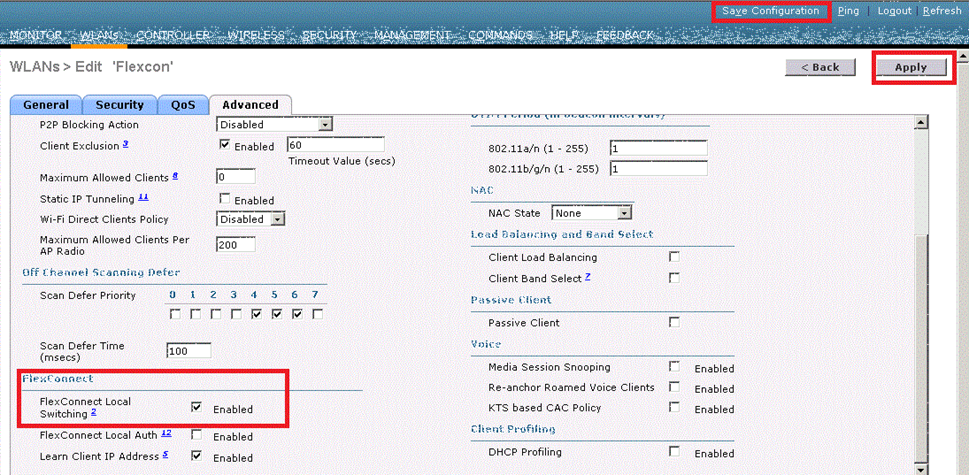The image size is (969, 475).
Task: Open Wi-Fi Direct Clients Policy dropdown
Action: pos(250,219)
